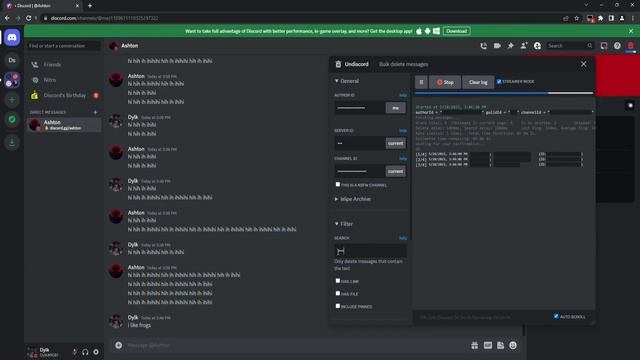Focus the filter Search text field

[x=370, y=251]
